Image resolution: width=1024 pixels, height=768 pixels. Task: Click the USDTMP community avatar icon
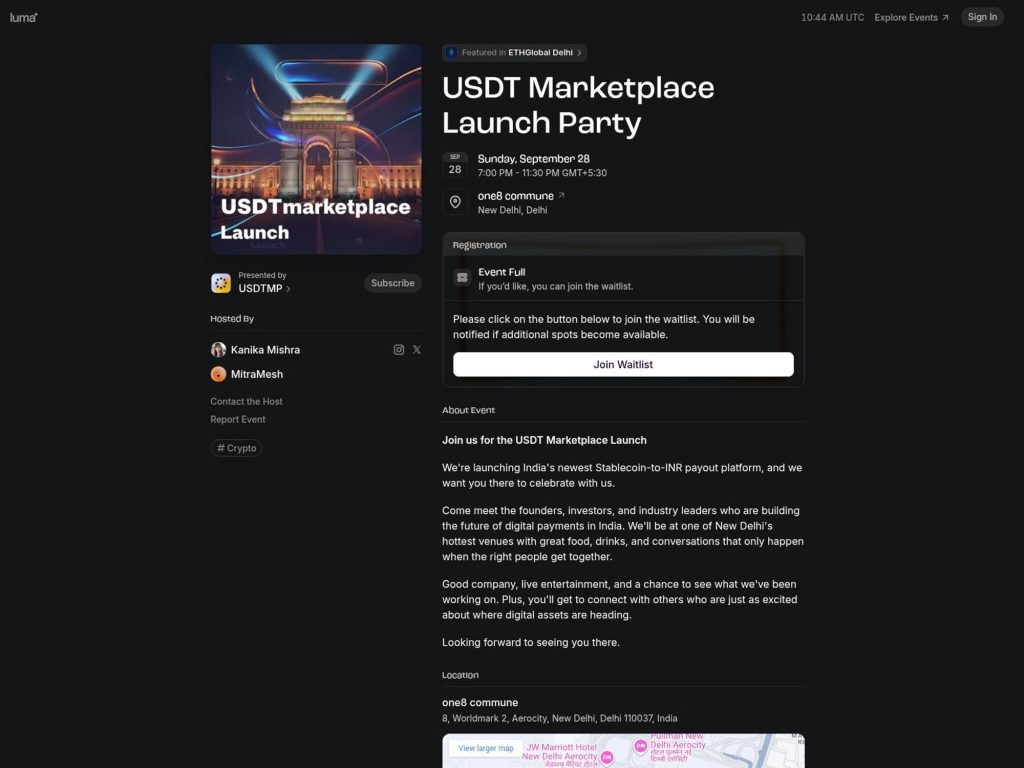220,283
